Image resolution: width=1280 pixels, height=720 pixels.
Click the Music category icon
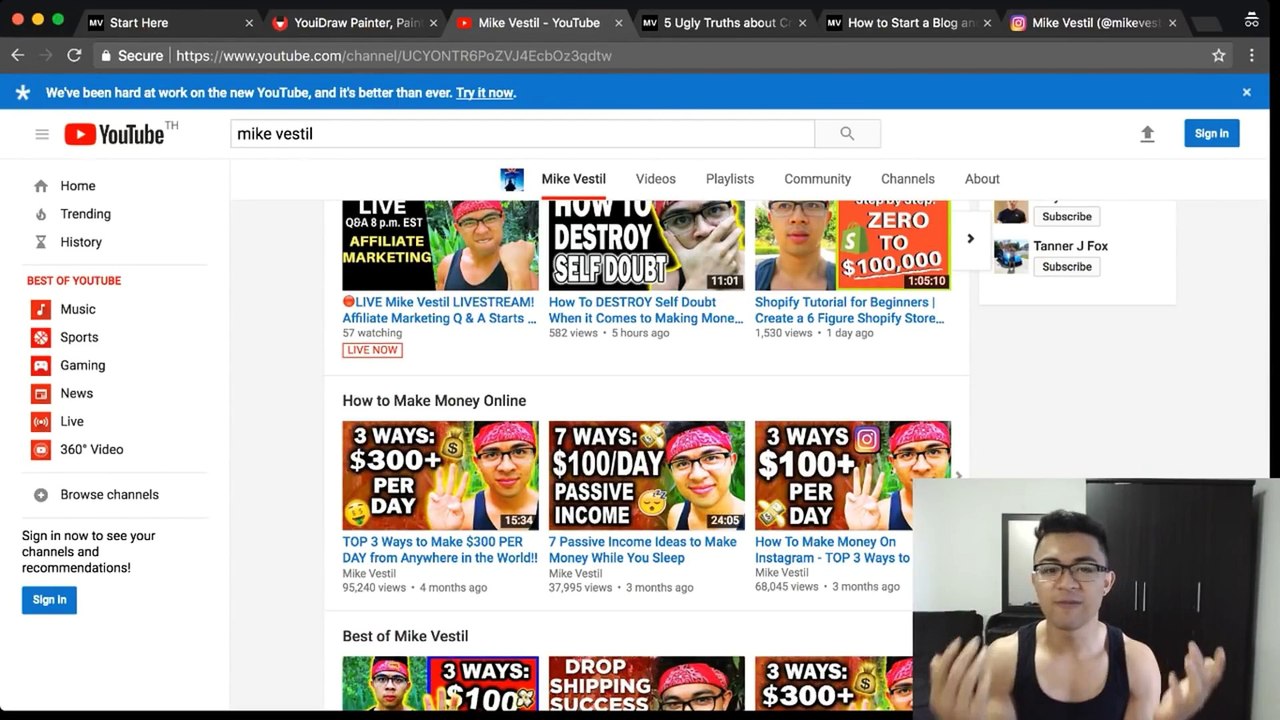pos(41,310)
